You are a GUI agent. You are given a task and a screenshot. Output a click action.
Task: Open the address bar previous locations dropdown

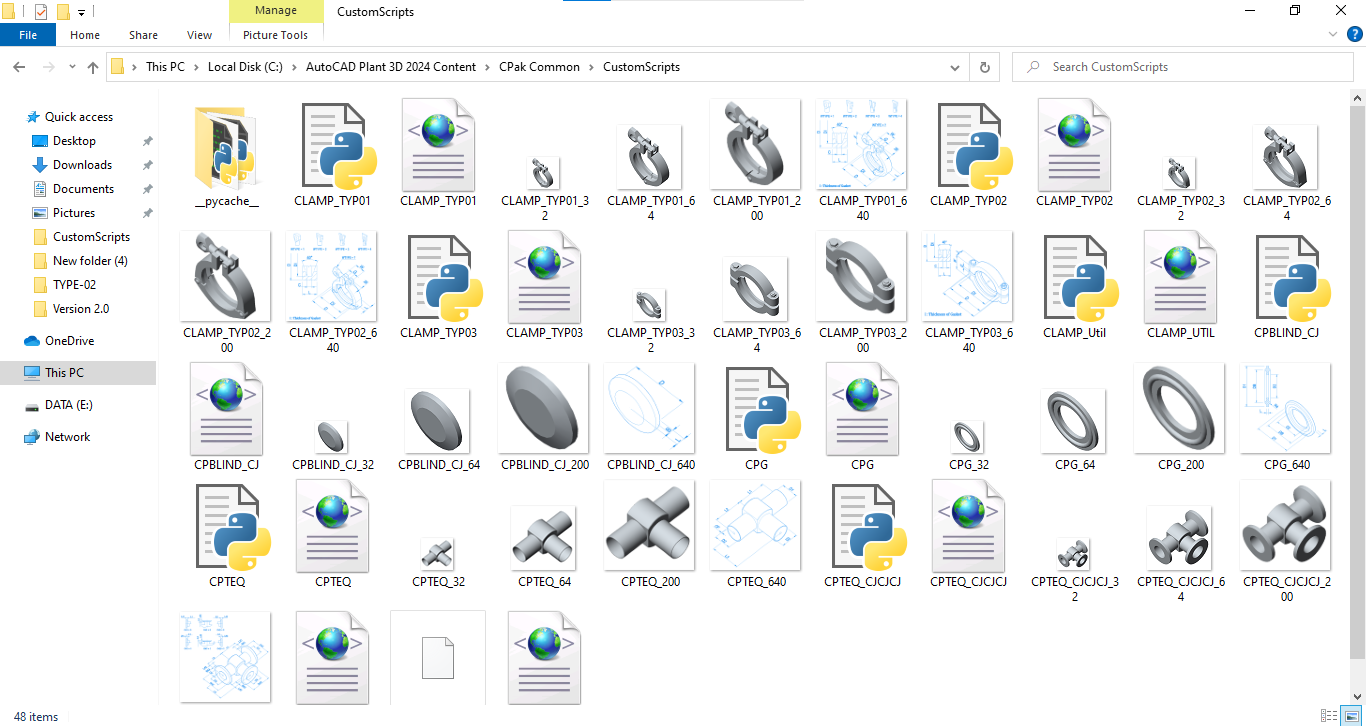[x=956, y=67]
